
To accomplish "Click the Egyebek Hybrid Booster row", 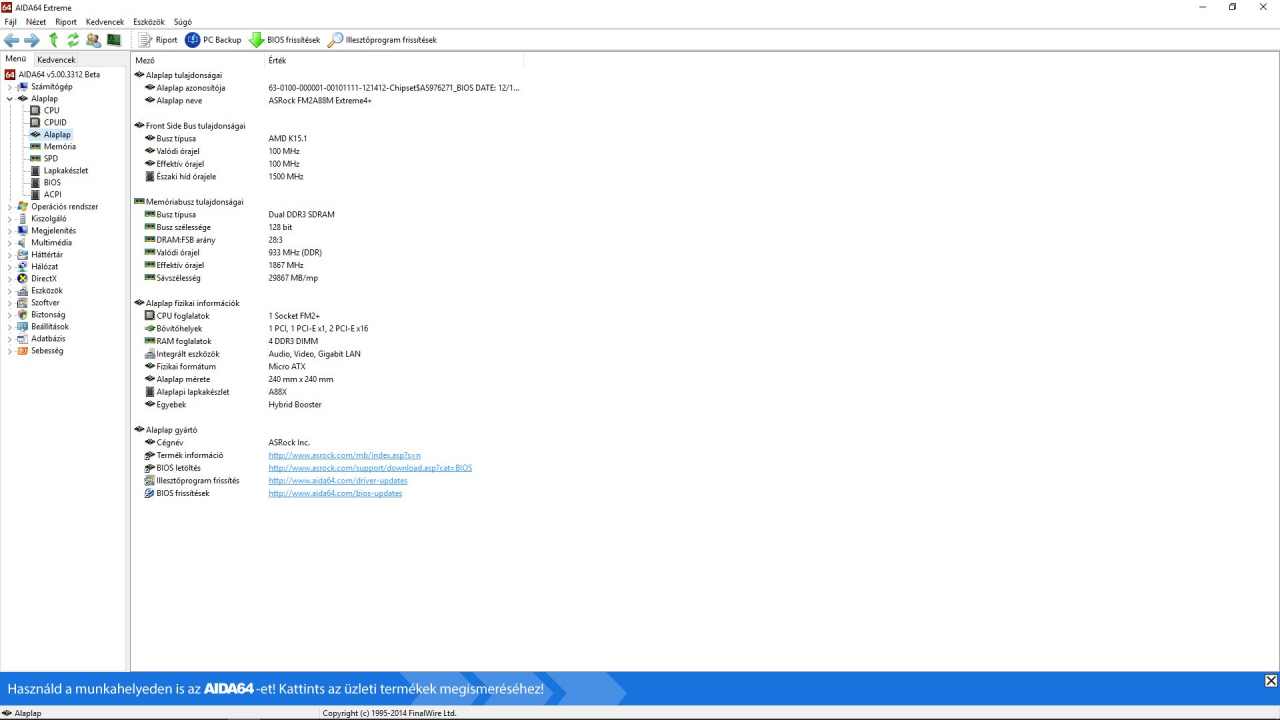I will [x=328, y=404].
